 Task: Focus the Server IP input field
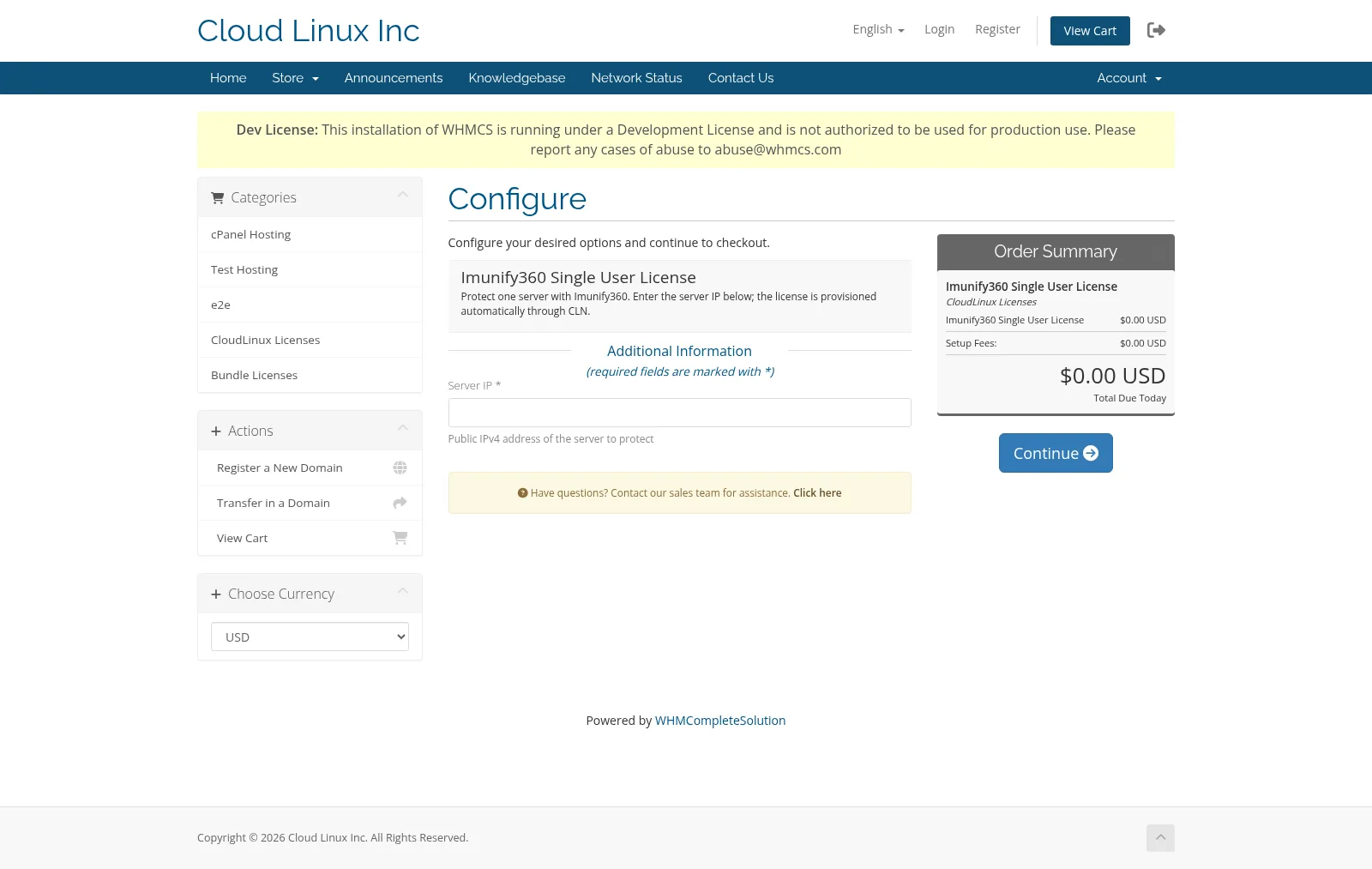coord(679,413)
